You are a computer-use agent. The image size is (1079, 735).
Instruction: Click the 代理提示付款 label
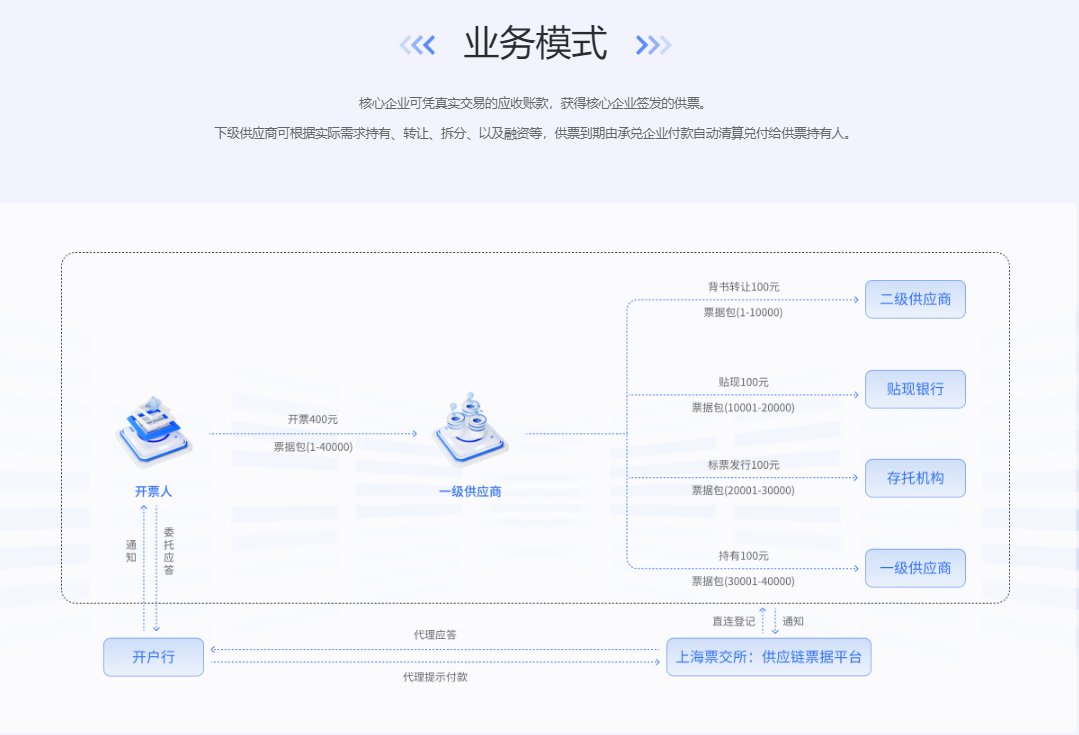pyautogui.click(x=435, y=677)
